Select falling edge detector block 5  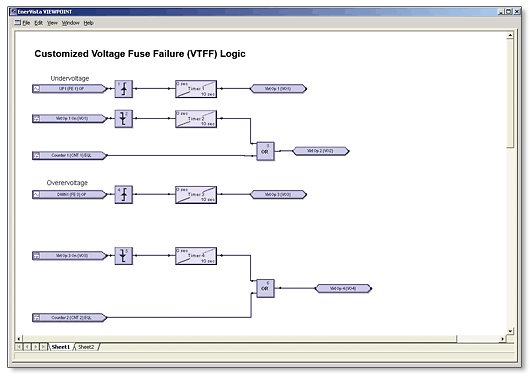tap(124, 256)
